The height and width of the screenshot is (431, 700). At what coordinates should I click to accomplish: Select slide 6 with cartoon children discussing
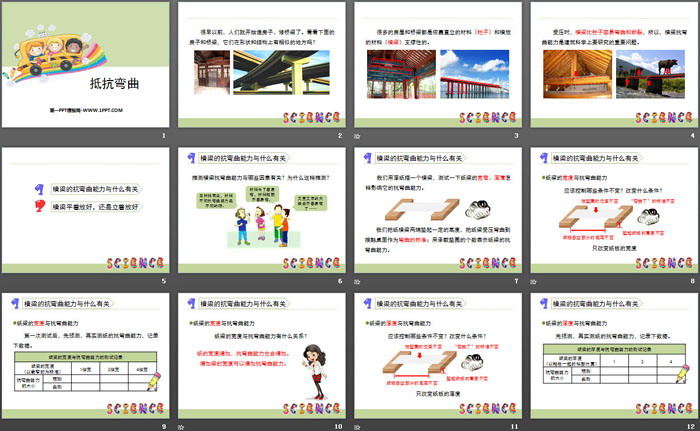[262, 210]
